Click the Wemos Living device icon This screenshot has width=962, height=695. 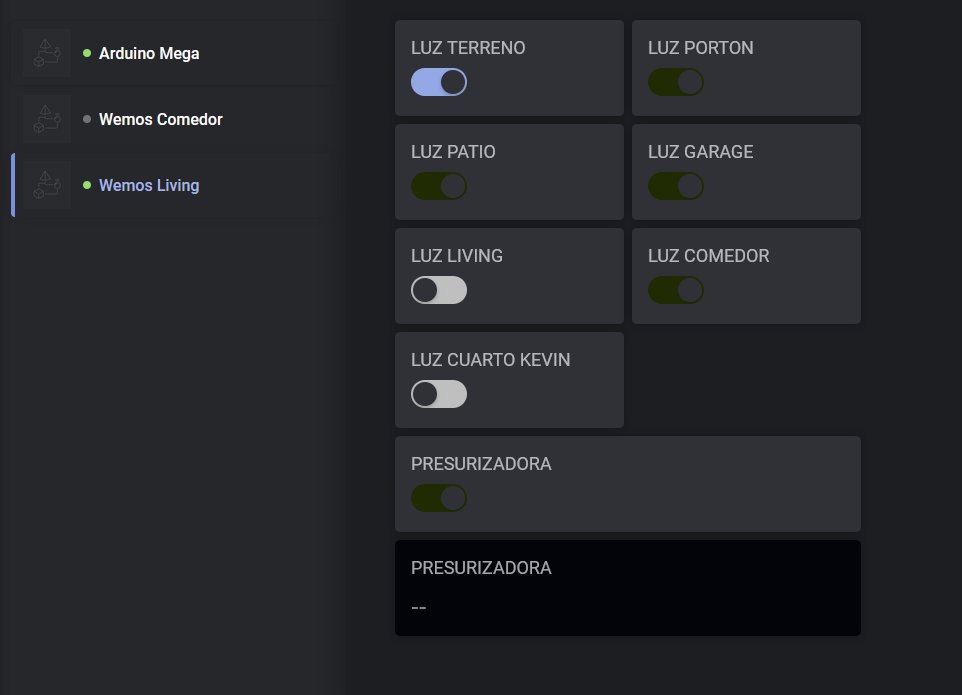47,185
